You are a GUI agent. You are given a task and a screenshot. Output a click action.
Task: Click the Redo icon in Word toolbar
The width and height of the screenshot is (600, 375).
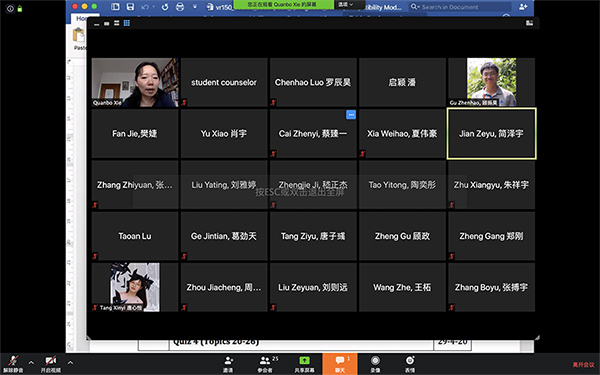[165, 7]
